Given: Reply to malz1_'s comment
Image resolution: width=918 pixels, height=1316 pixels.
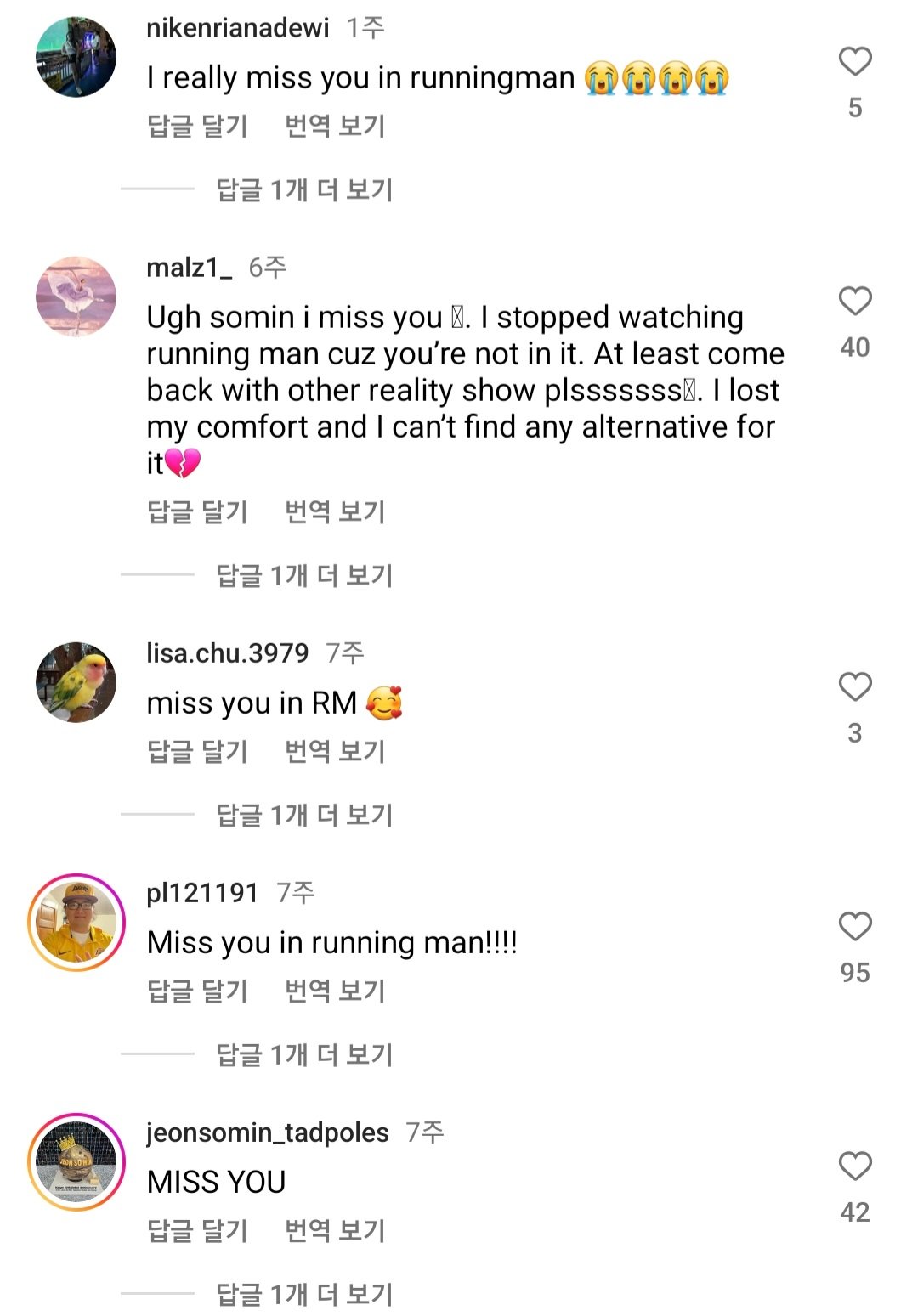Looking at the screenshot, I should pos(197,511).
